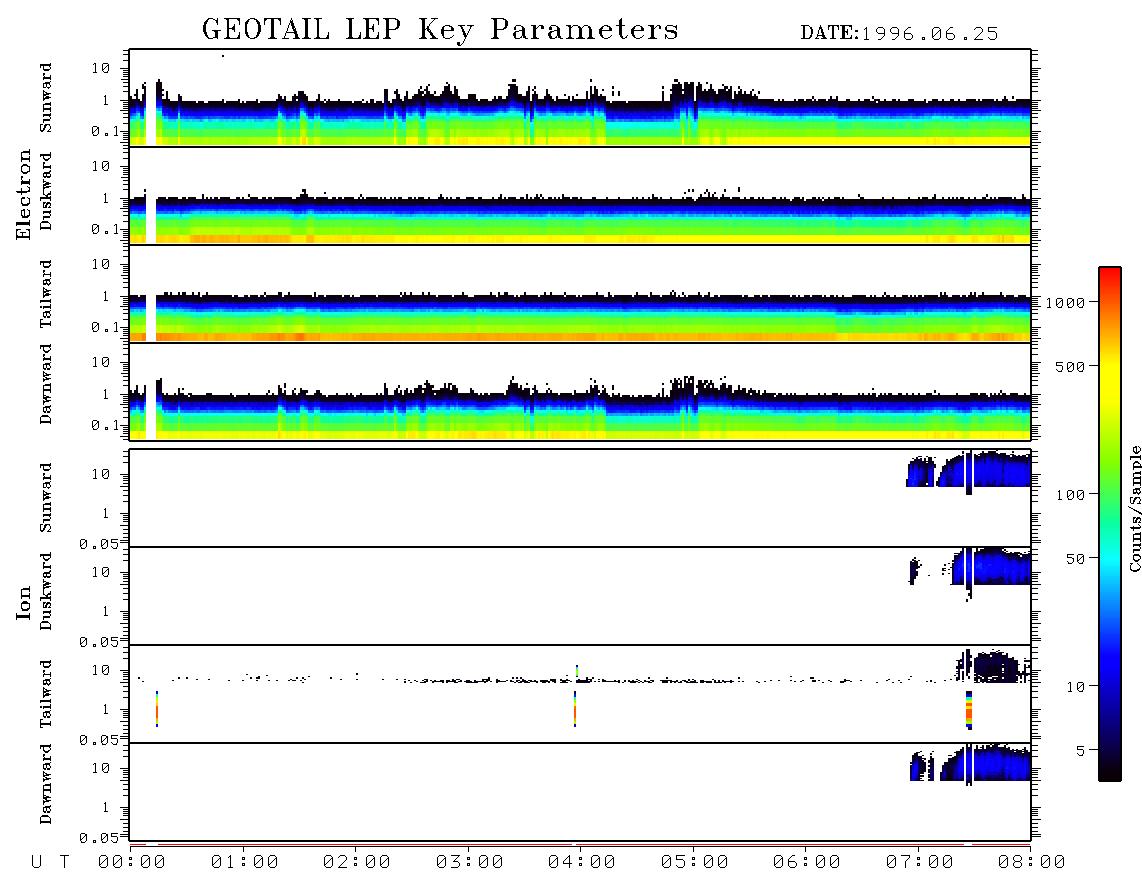This screenshot has width=1142, height=880.
Task: Click the 07:00 time tick label
Action: click(920, 863)
